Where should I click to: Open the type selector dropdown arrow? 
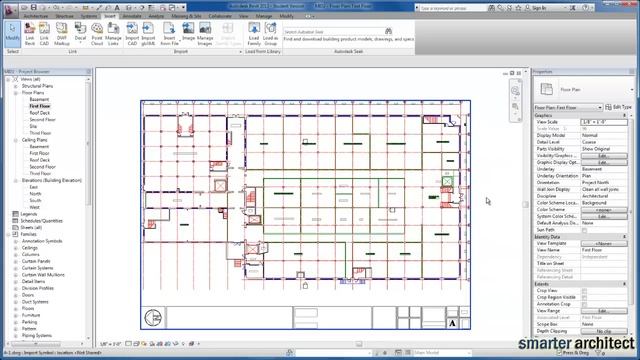point(632,89)
